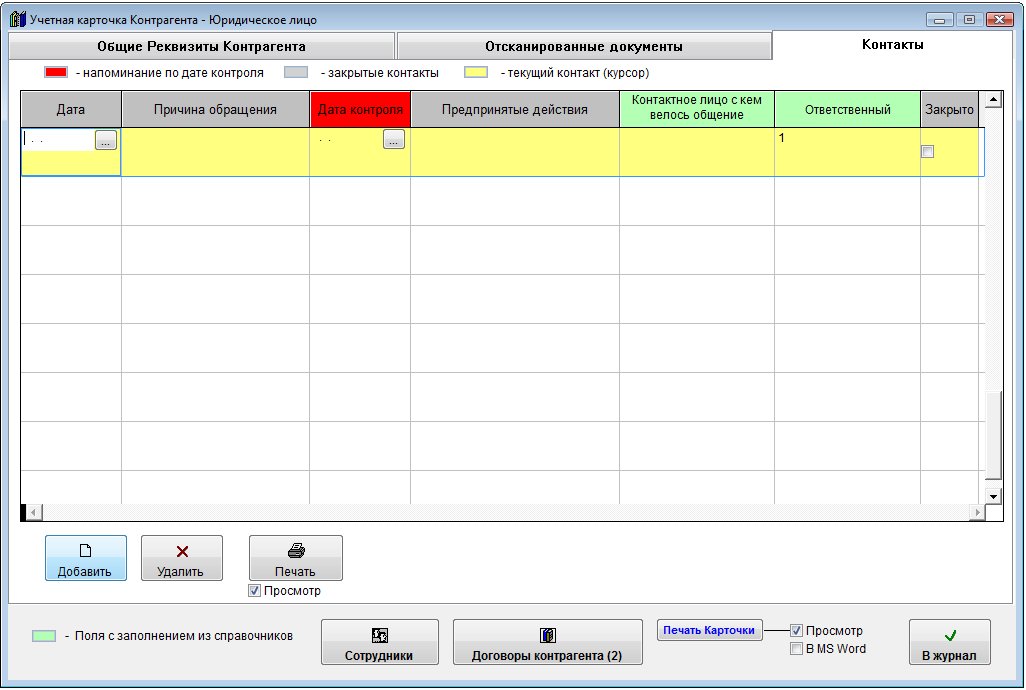This screenshot has width=1026, height=690.
Task: Click the Договоры контрагента book icon
Action: tap(548, 635)
